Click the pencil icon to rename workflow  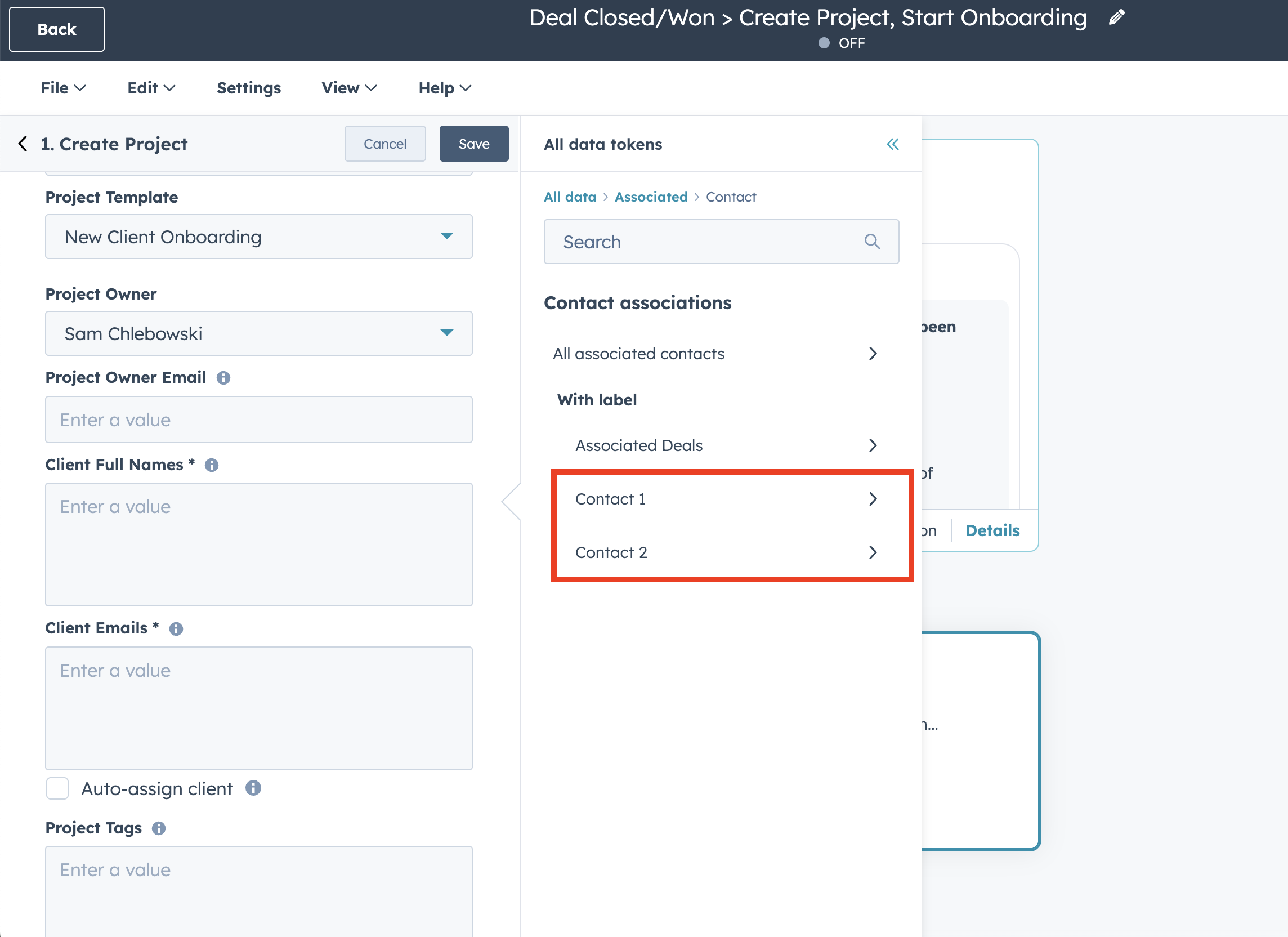1116,17
